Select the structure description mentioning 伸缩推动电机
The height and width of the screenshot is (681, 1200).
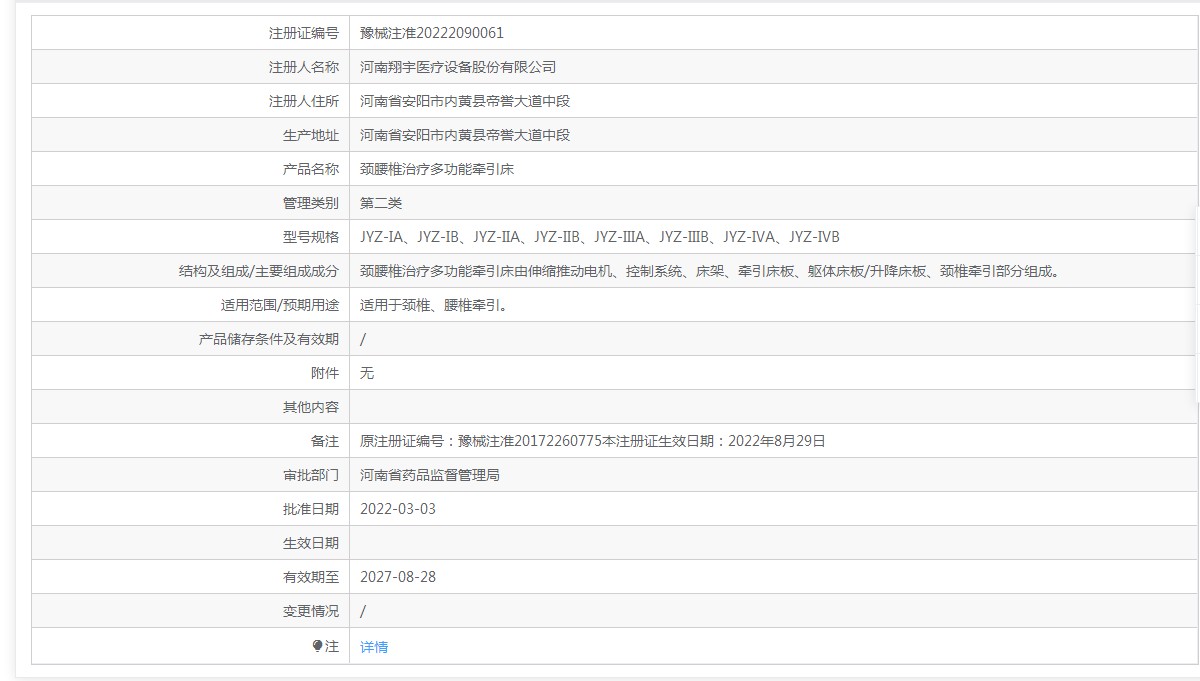[710, 271]
